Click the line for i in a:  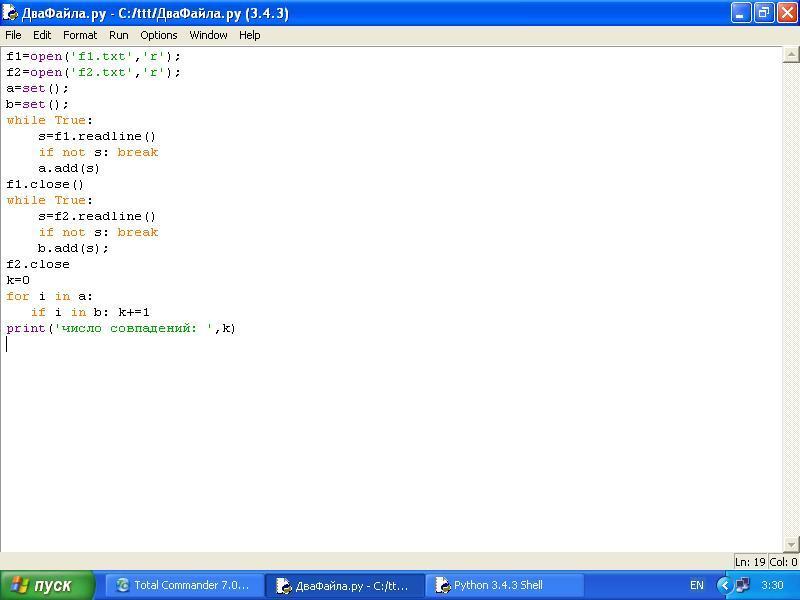click(x=49, y=296)
